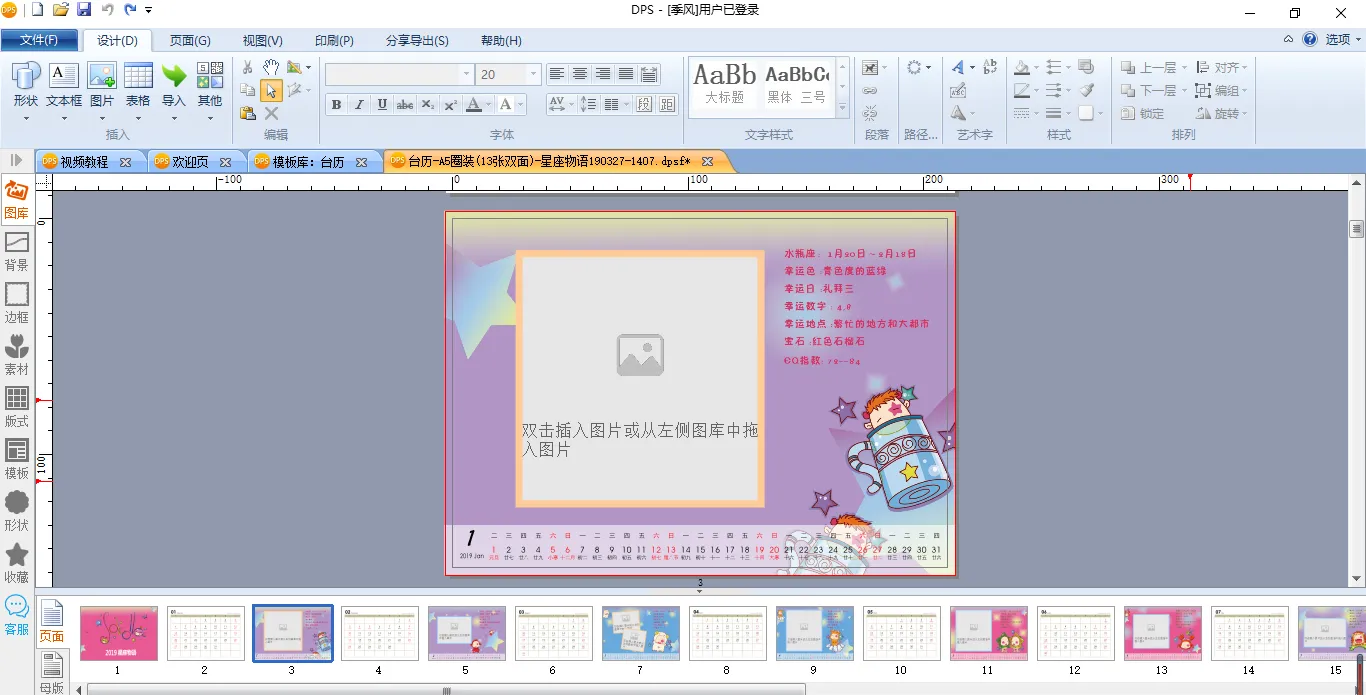Select page 7 thumbnail
Screen dimensions: 1366x695
click(x=640, y=633)
